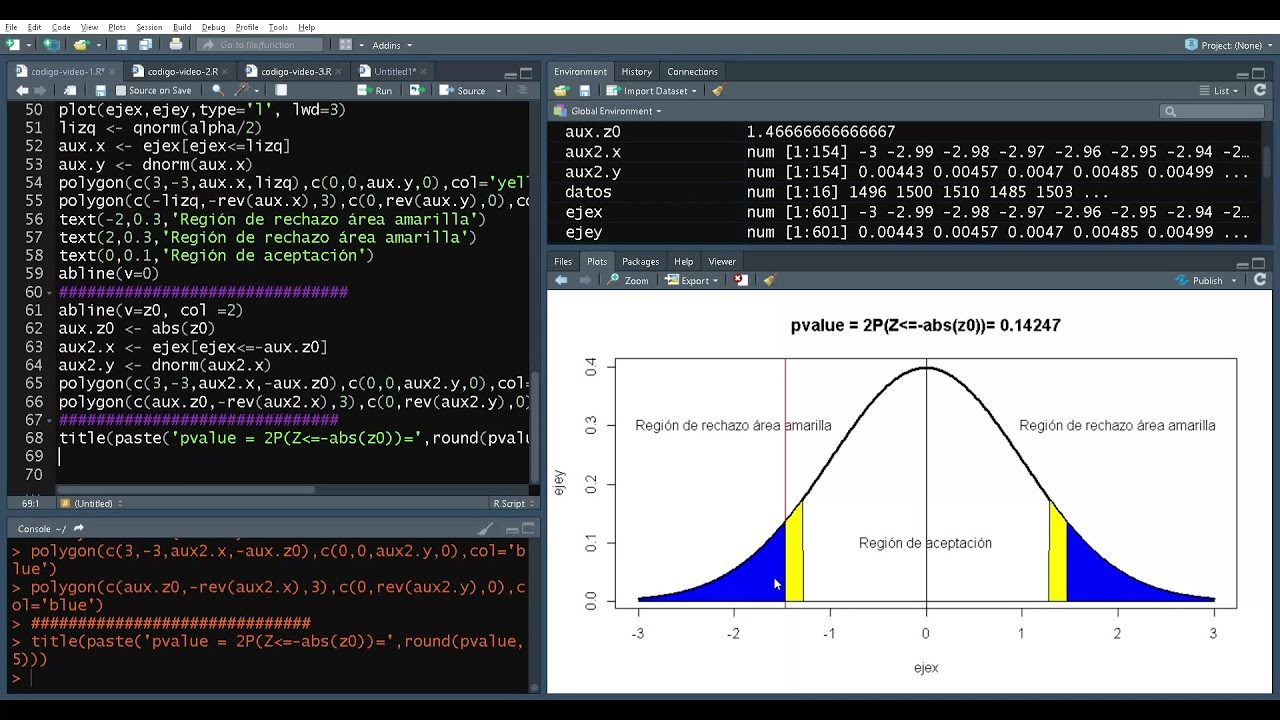This screenshot has height=720, width=1280.
Task: Open the Addins dropdown
Action: tap(392, 45)
